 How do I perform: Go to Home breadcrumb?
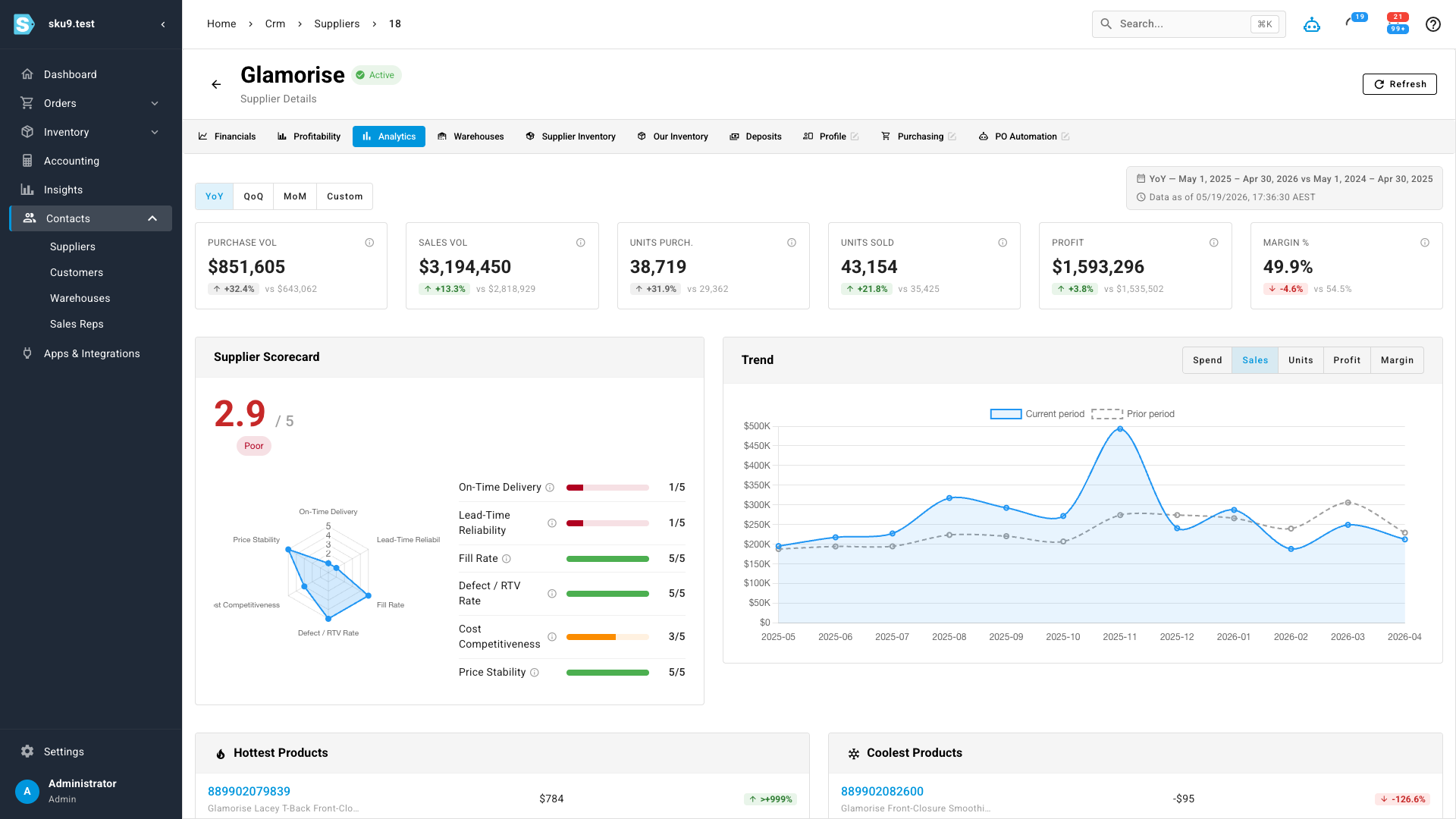pyautogui.click(x=221, y=24)
